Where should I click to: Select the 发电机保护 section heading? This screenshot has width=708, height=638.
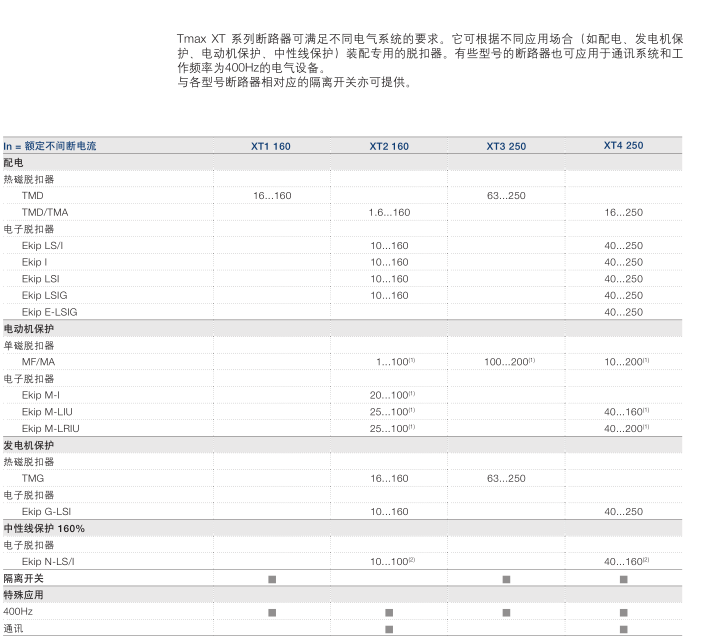pyautogui.click(x=28, y=445)
